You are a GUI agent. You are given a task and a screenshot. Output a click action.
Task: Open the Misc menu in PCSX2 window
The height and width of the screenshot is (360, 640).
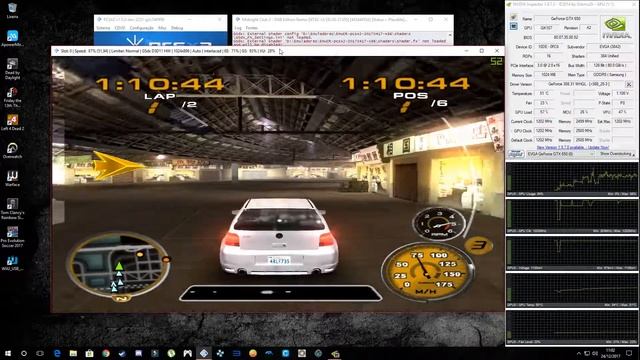pyautogui.click(x=162, y=28)
